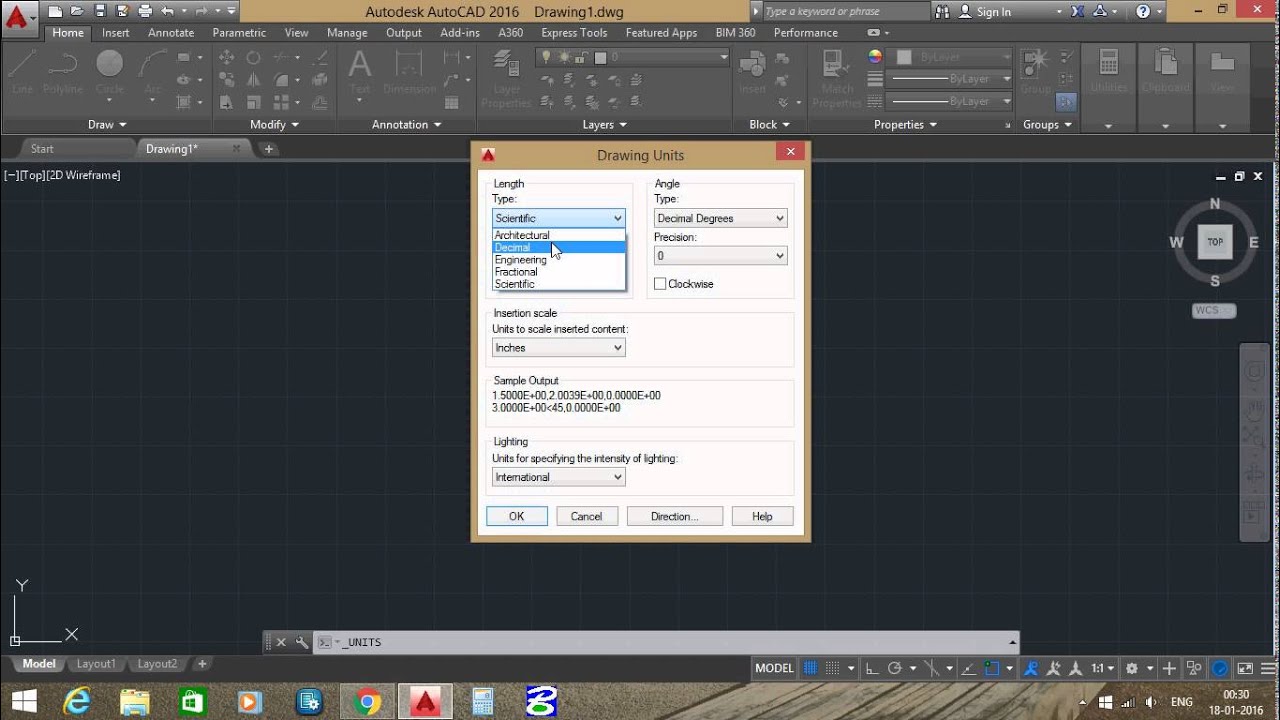Open the Insertion scale Inches dropdown
This screenshot has width=1280, height=720.
pyautogui.click(x=559, y=348)
